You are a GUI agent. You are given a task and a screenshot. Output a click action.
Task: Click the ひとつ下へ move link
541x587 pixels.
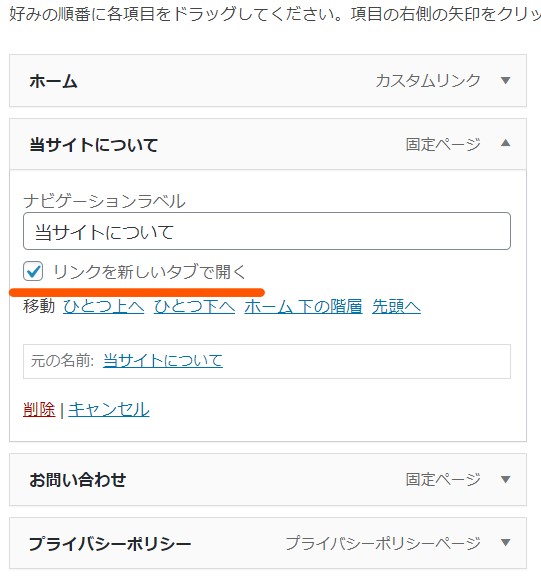point(194,306)
